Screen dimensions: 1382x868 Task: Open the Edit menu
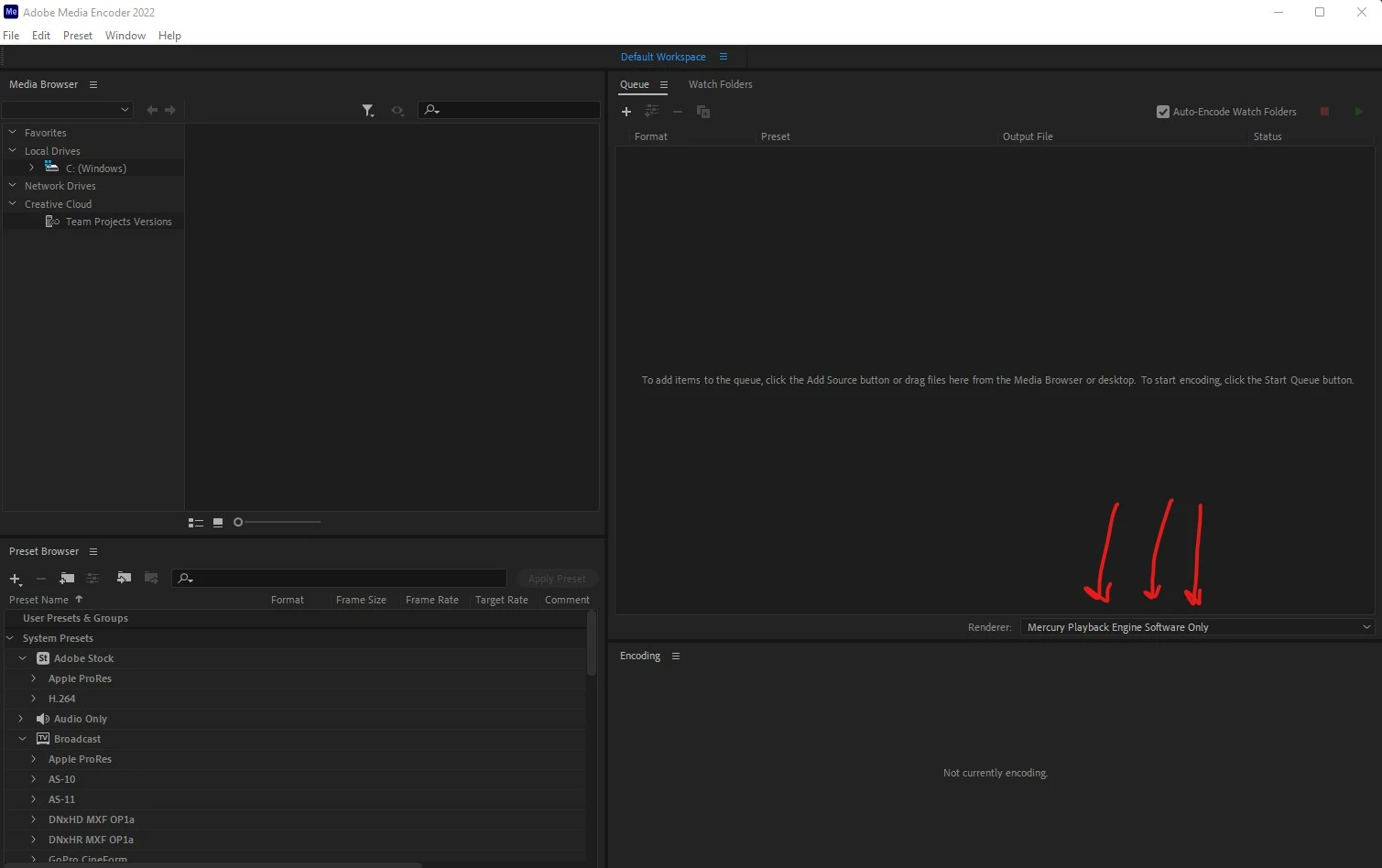[41, 36]
